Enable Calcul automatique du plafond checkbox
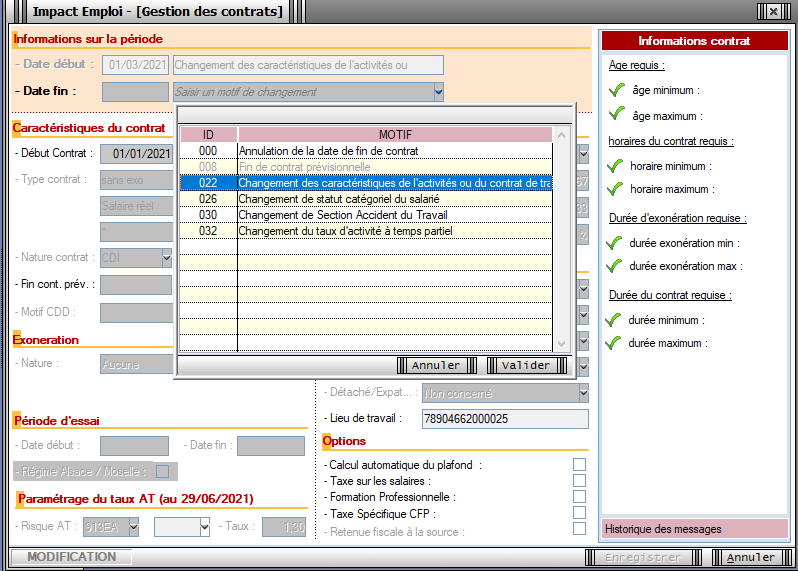This screenshot has height=571, width=798. tap(579, 465)
